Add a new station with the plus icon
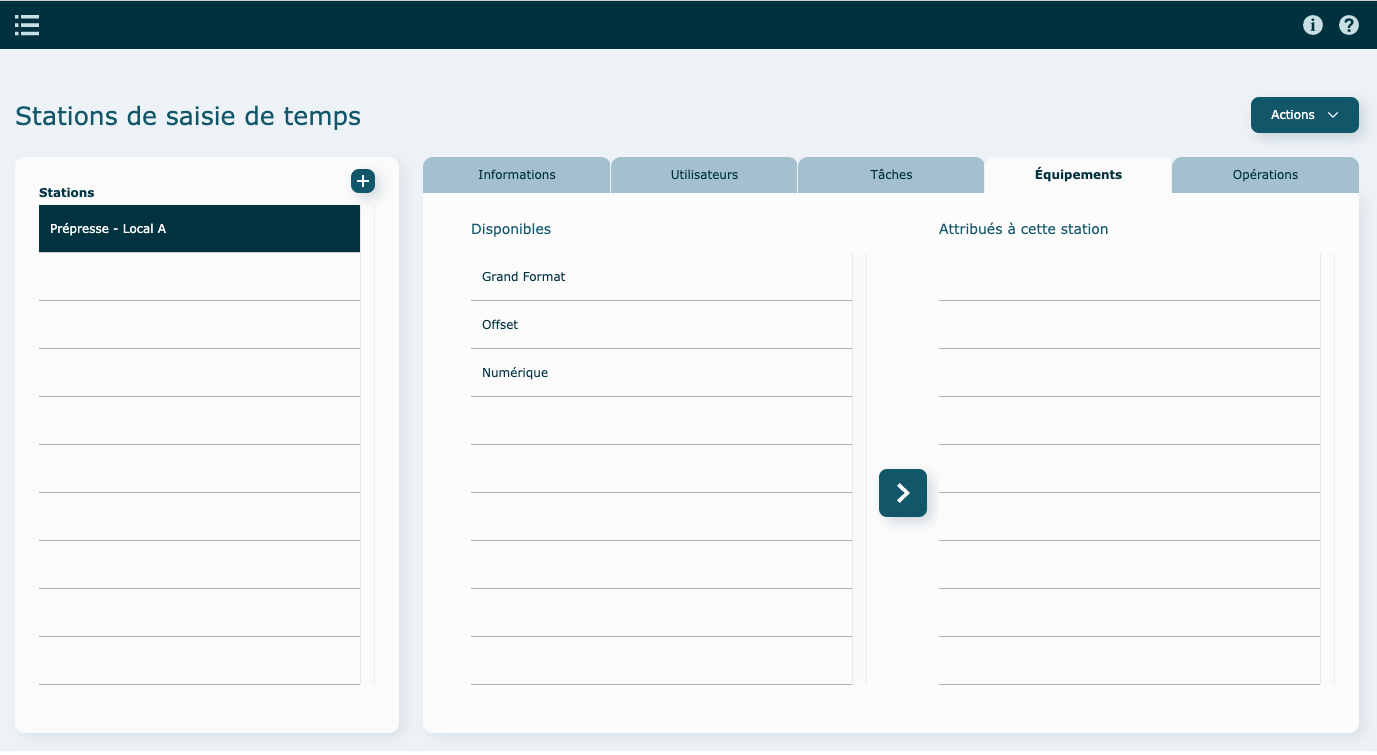This screenshot has height=755, width=1377. point(363,181)
